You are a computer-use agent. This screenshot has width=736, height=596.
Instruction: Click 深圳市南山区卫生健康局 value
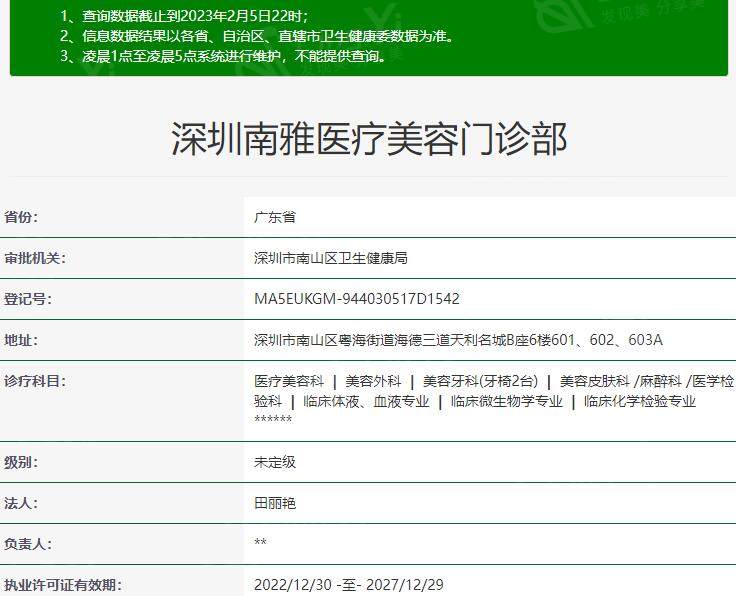331,258
